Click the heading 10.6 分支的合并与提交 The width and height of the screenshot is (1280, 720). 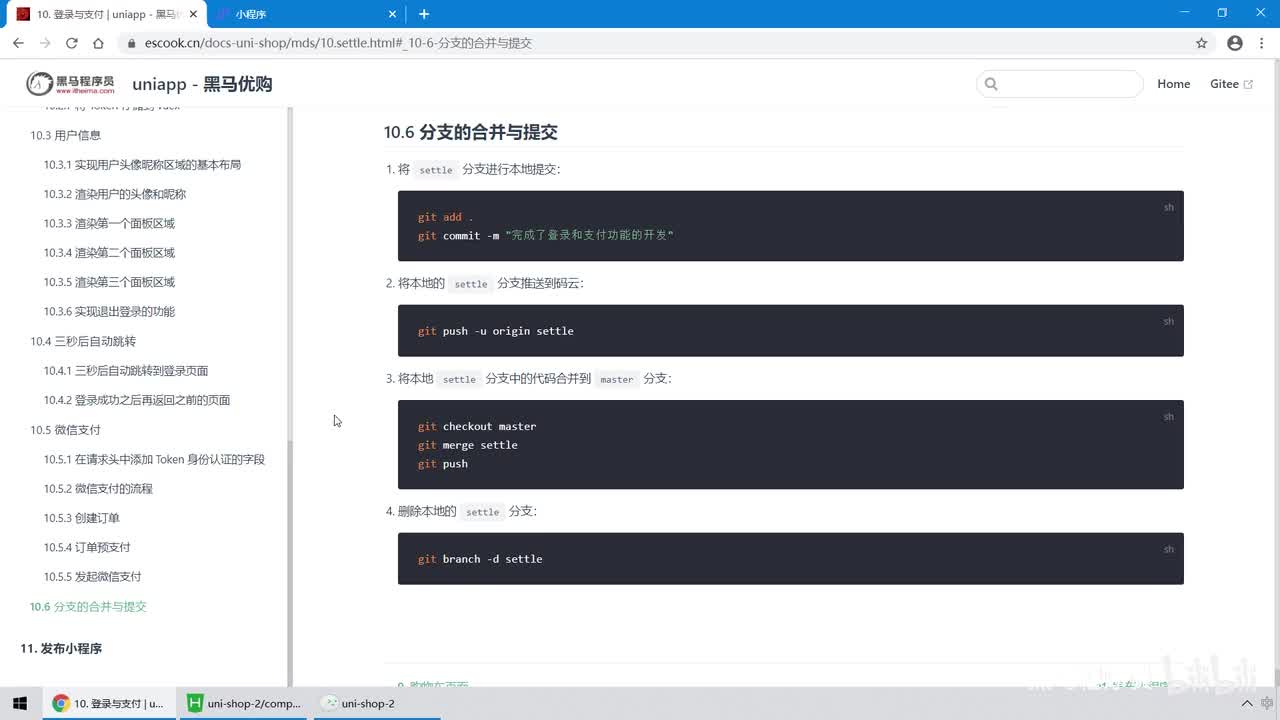tap(471, 132)
